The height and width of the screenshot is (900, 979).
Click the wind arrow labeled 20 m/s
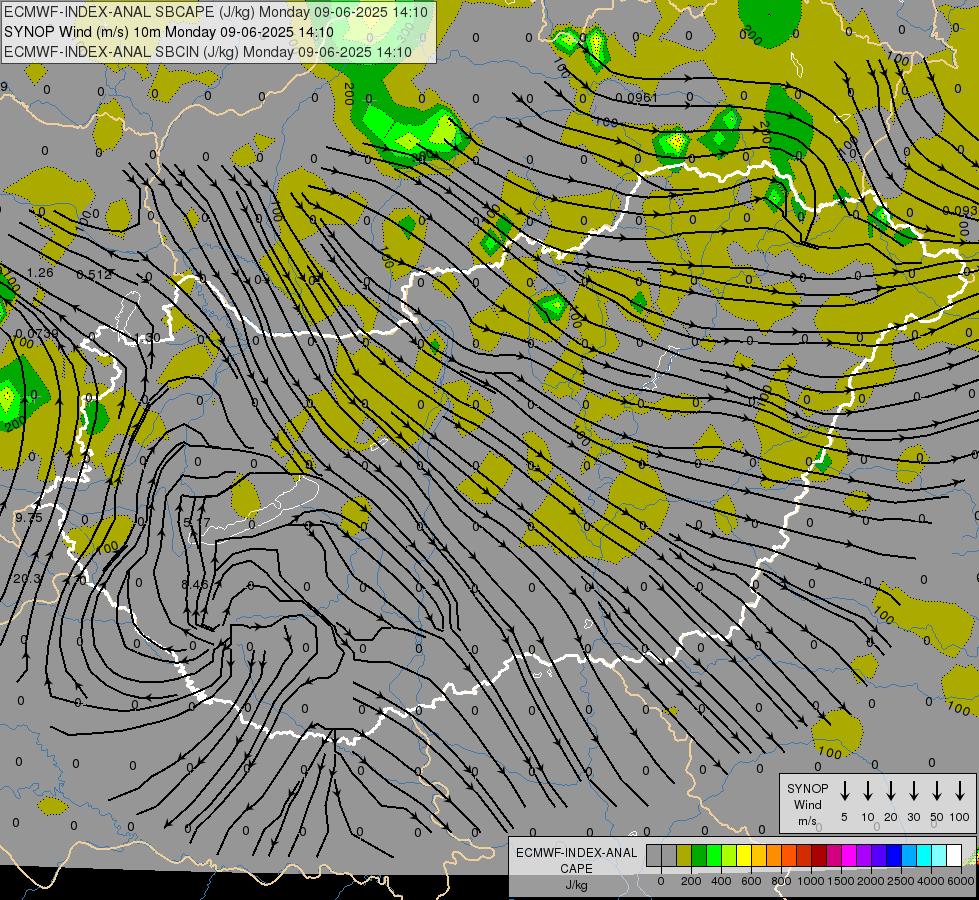click(890, 790)
